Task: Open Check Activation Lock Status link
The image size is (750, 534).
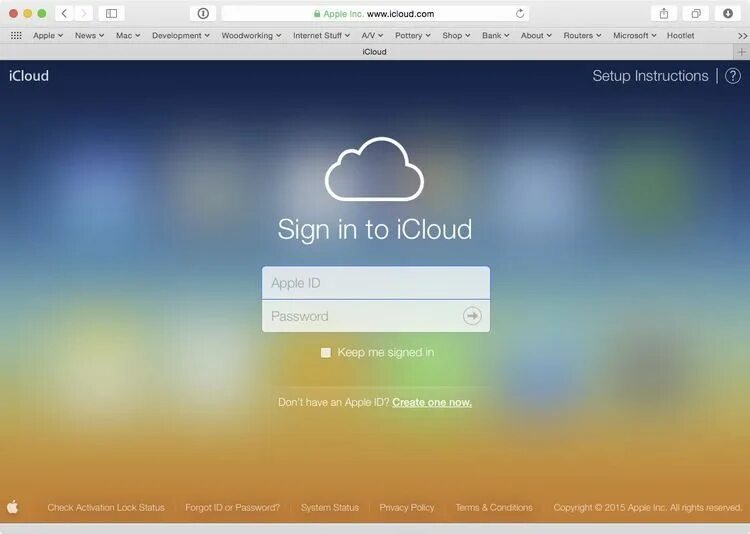Action: pyautogui.click(x=106, y=507)
